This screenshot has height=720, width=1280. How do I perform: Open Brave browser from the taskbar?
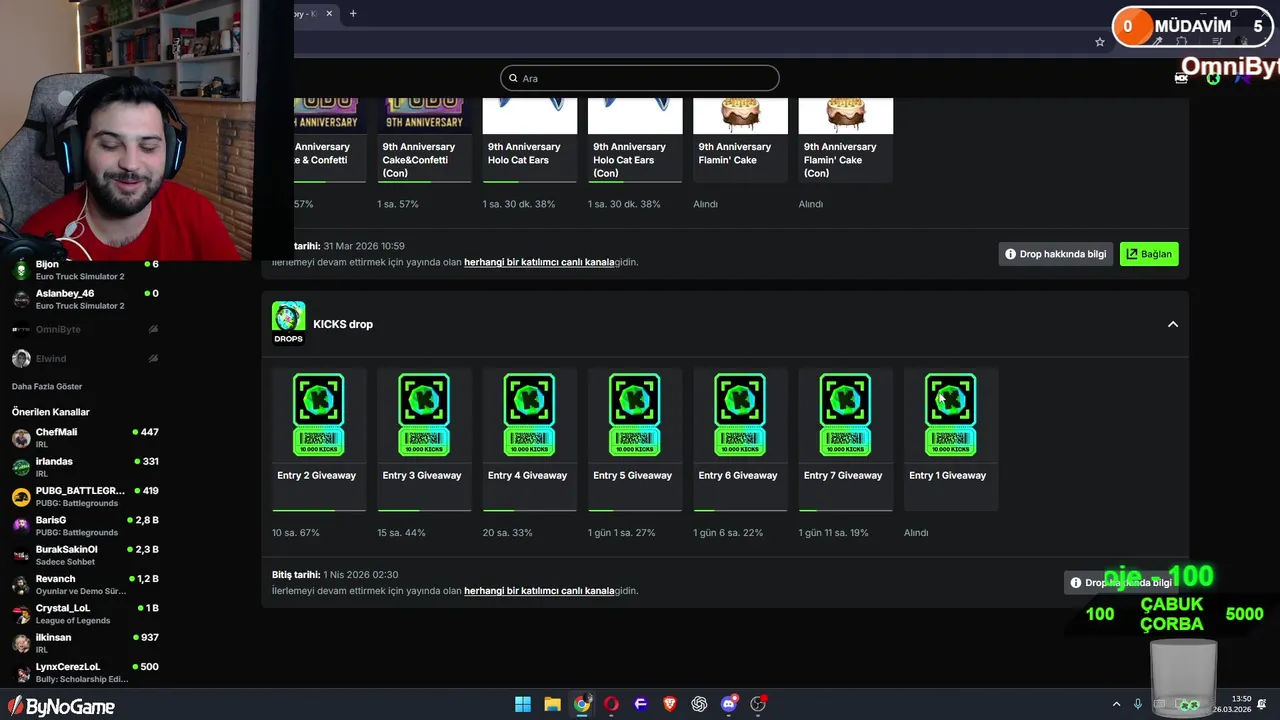coord(670,704)
